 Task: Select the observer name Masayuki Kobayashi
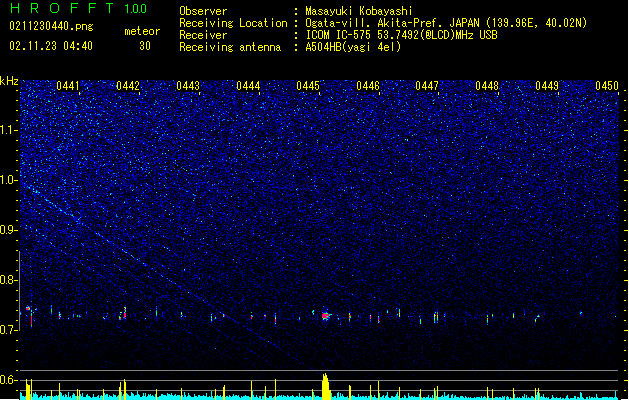point(359,11)
